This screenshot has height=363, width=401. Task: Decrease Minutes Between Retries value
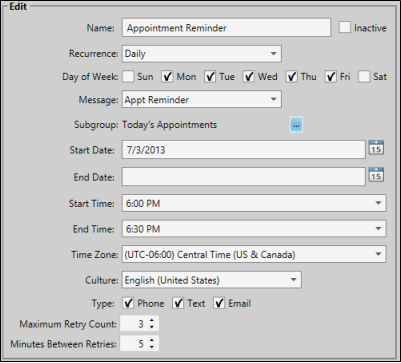click(x=152, y=347)
